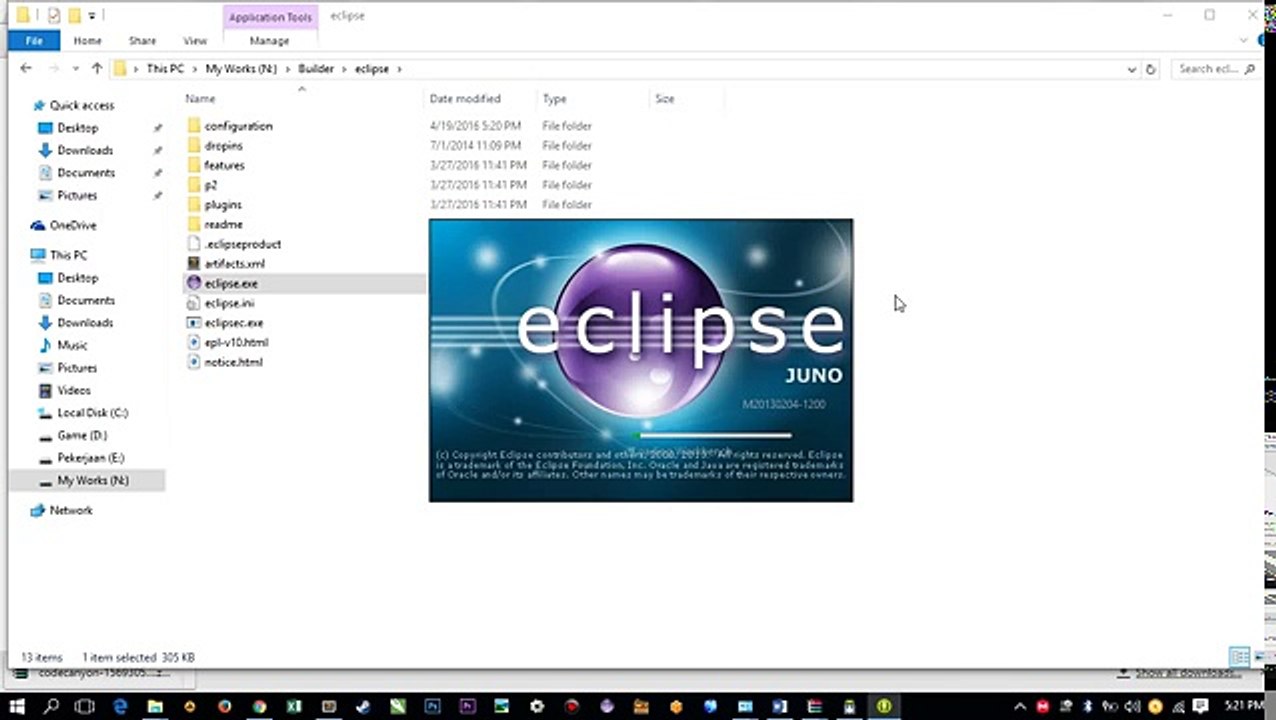Image resolution: width=1276 pixels, height=720 pixels.
Task: Open Steam from the taskbar
Action: point(362,707)
